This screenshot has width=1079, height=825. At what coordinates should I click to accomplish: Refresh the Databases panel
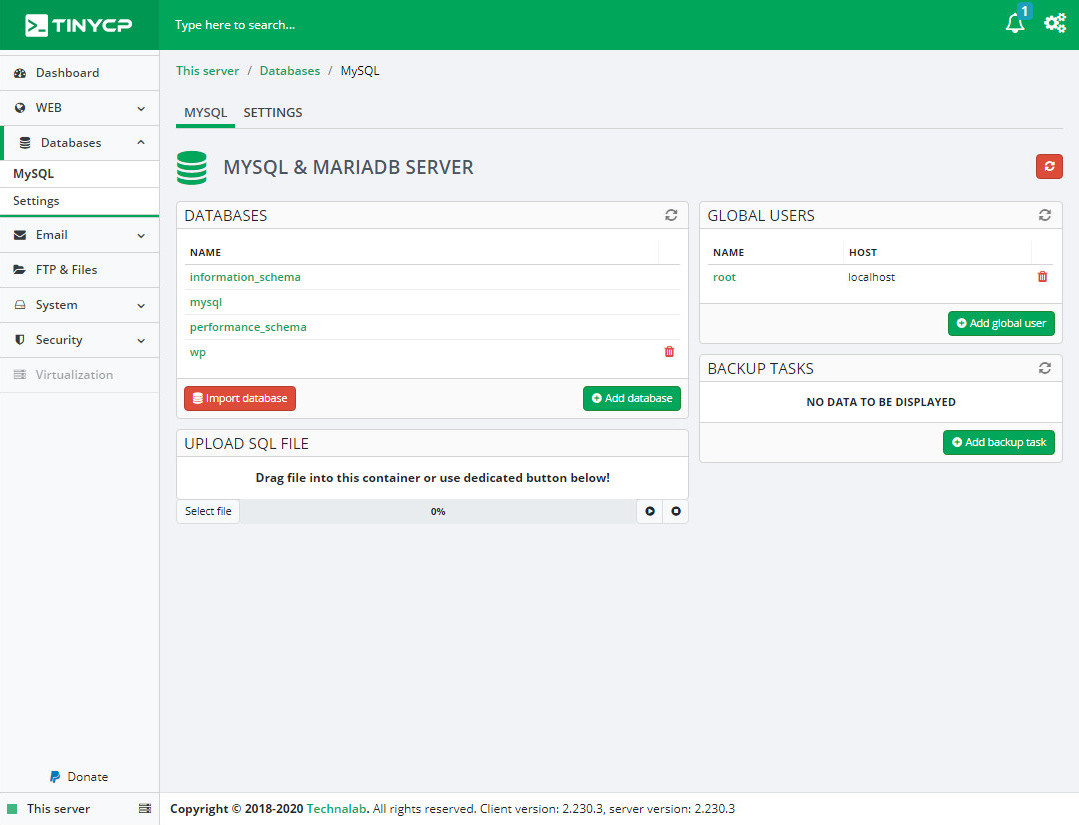click(x=671, y=215)
